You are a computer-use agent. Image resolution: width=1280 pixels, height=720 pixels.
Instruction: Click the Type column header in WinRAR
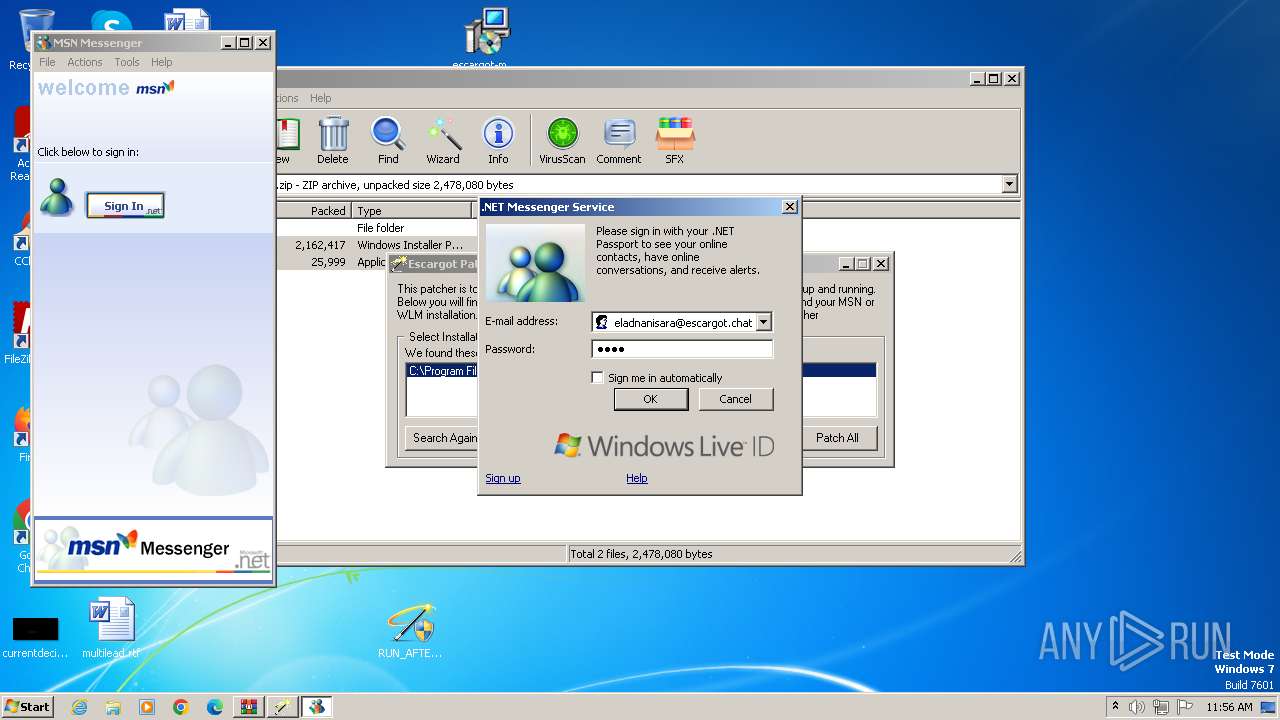[412, 211]
